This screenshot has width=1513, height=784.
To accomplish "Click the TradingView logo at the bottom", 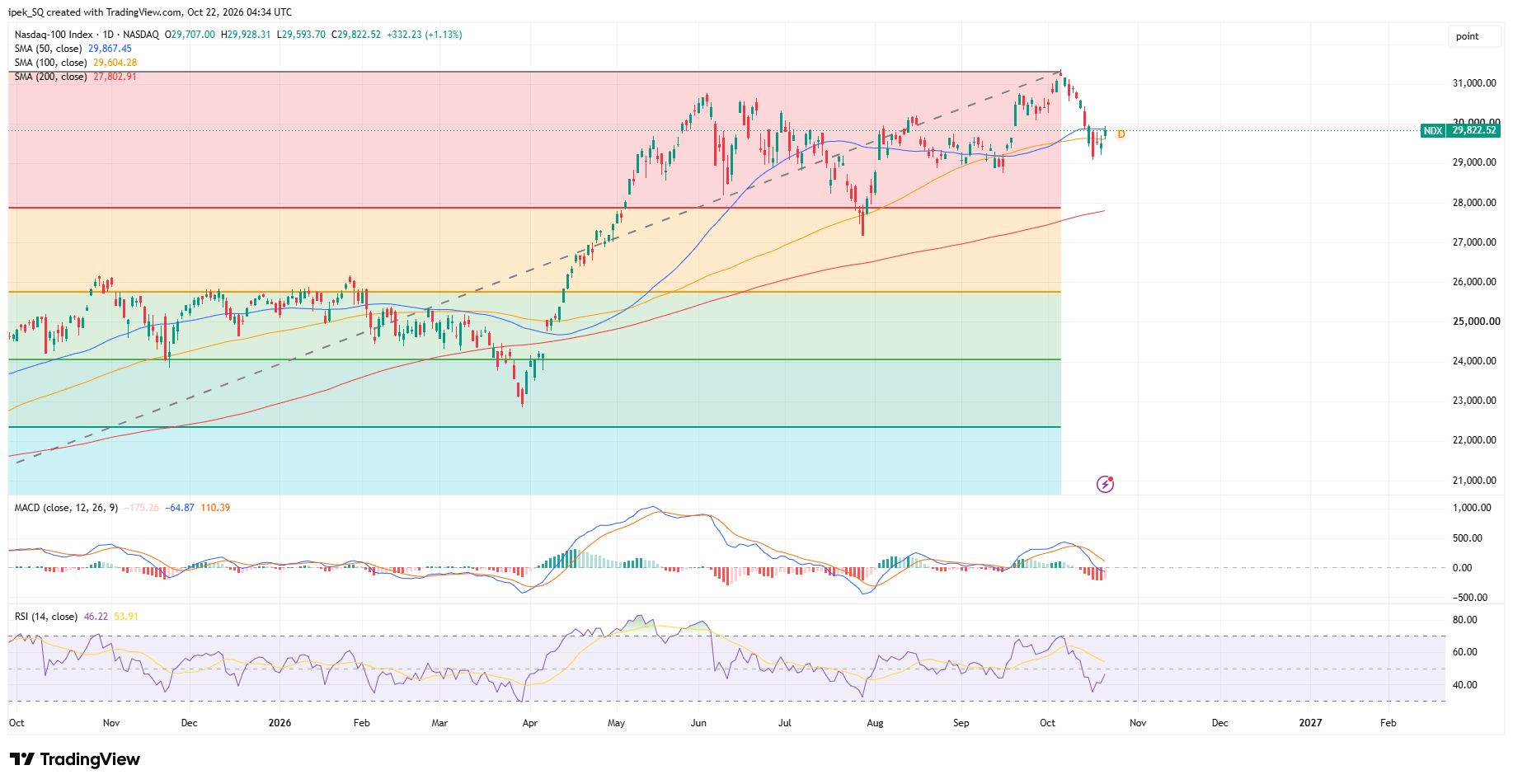I will coord(75,759).
